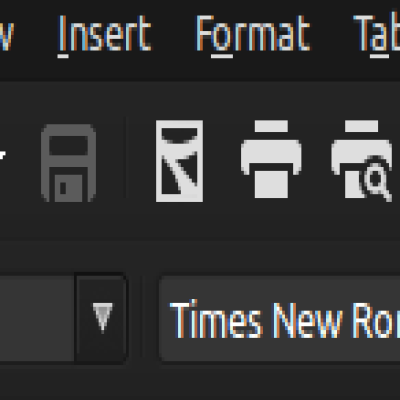Open the partially visible Table menu
This screenshot has width=400, height=400.
coord(377,33)
